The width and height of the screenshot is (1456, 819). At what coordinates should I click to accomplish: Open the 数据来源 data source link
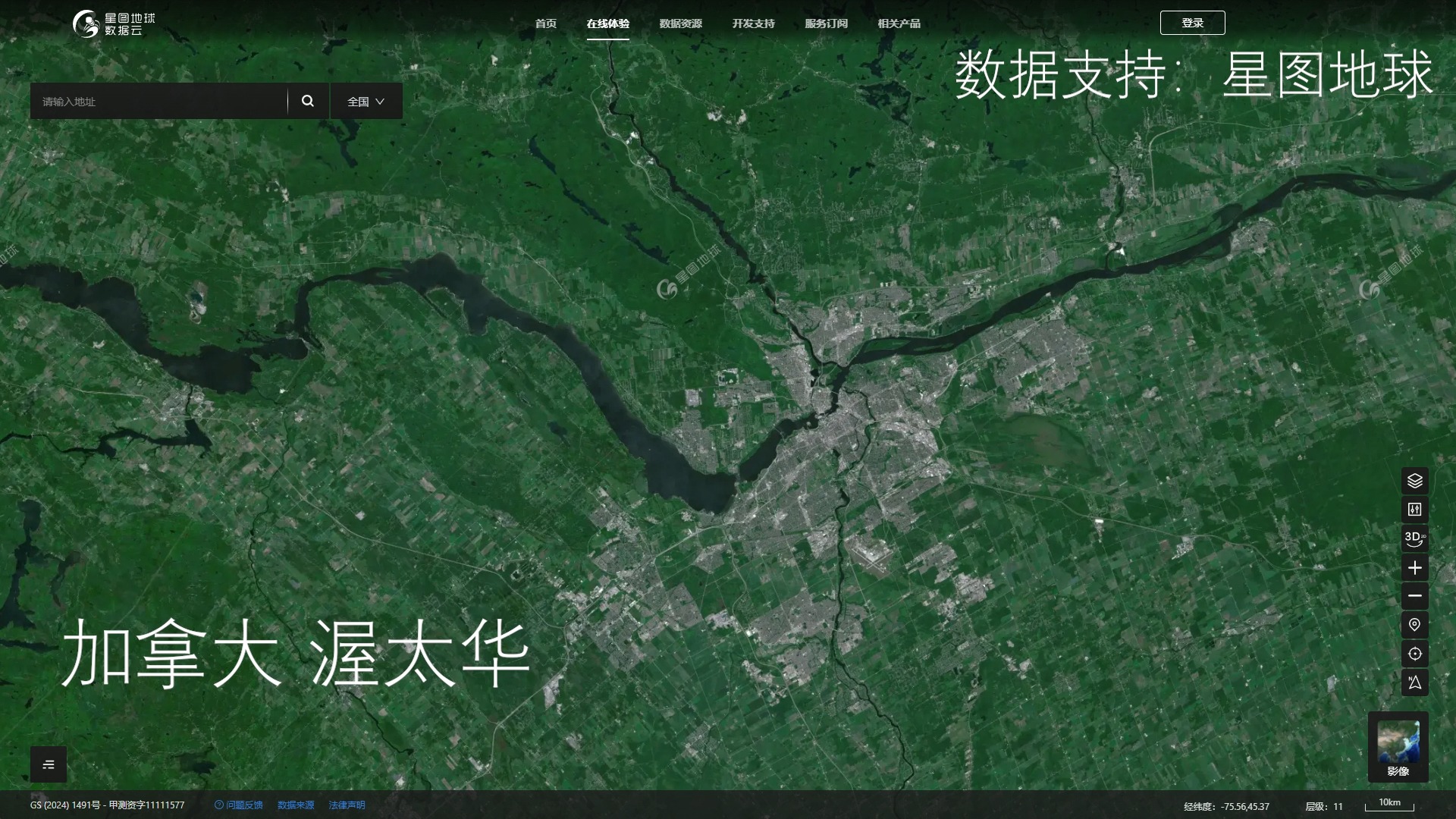296,805
